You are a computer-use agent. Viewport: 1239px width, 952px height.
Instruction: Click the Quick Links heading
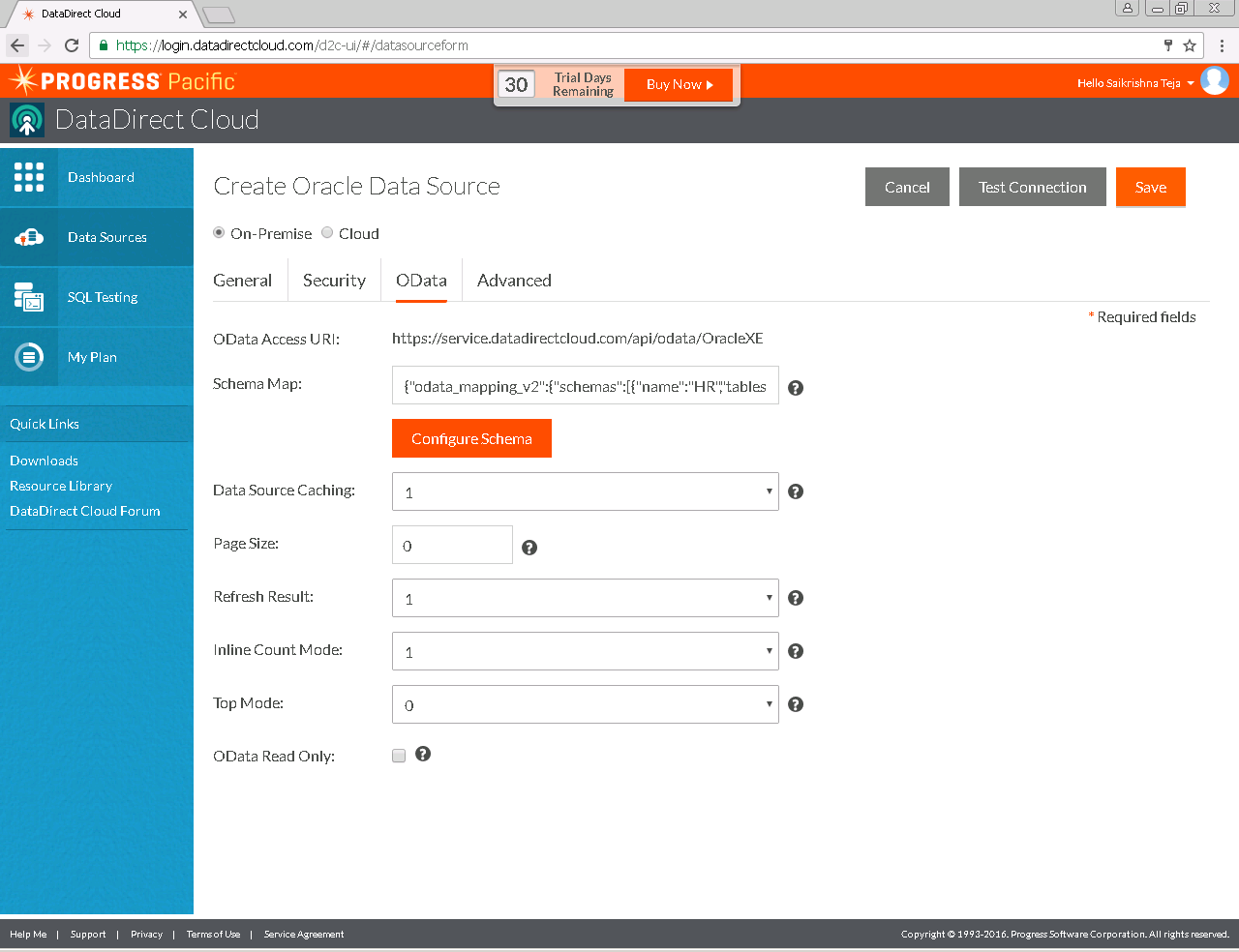(45, 424)
